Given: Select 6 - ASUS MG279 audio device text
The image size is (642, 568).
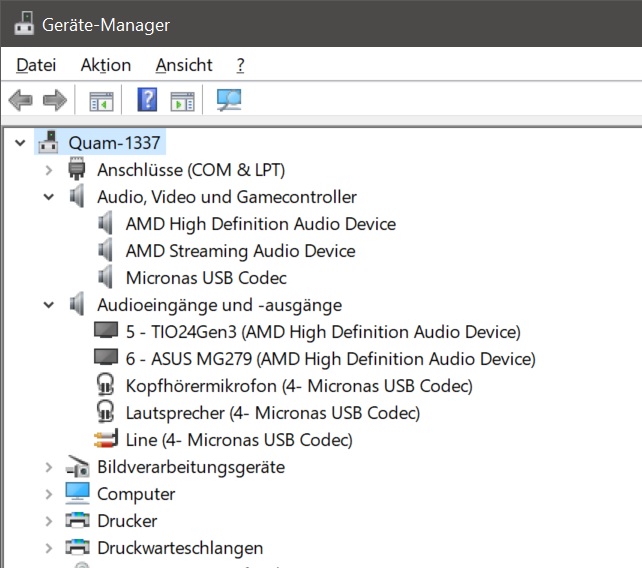Looking at the screenshot, I should pyautogui.click(x=330, y=359).
